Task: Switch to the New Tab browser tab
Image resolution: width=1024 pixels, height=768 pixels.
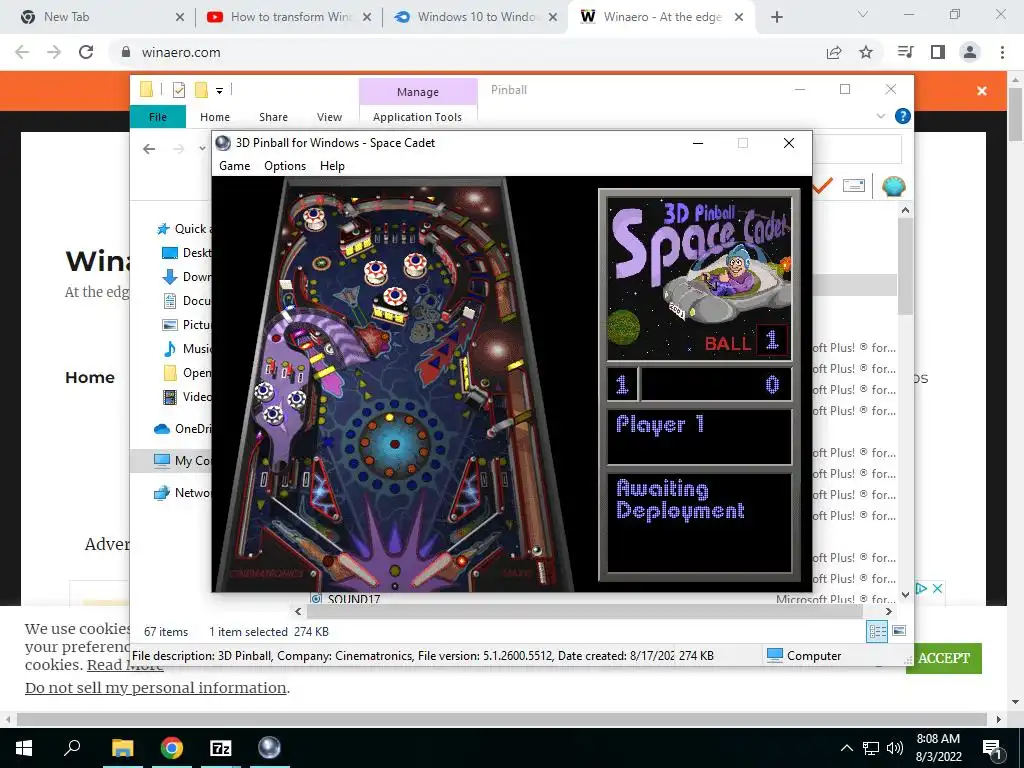Action: pyautogui.click(x=99, y=17)
